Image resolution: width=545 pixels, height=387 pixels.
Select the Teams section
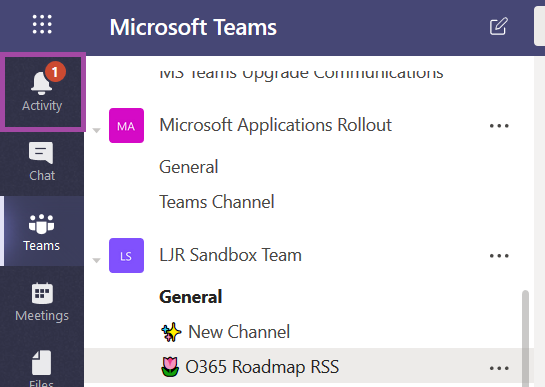(42, 231)
